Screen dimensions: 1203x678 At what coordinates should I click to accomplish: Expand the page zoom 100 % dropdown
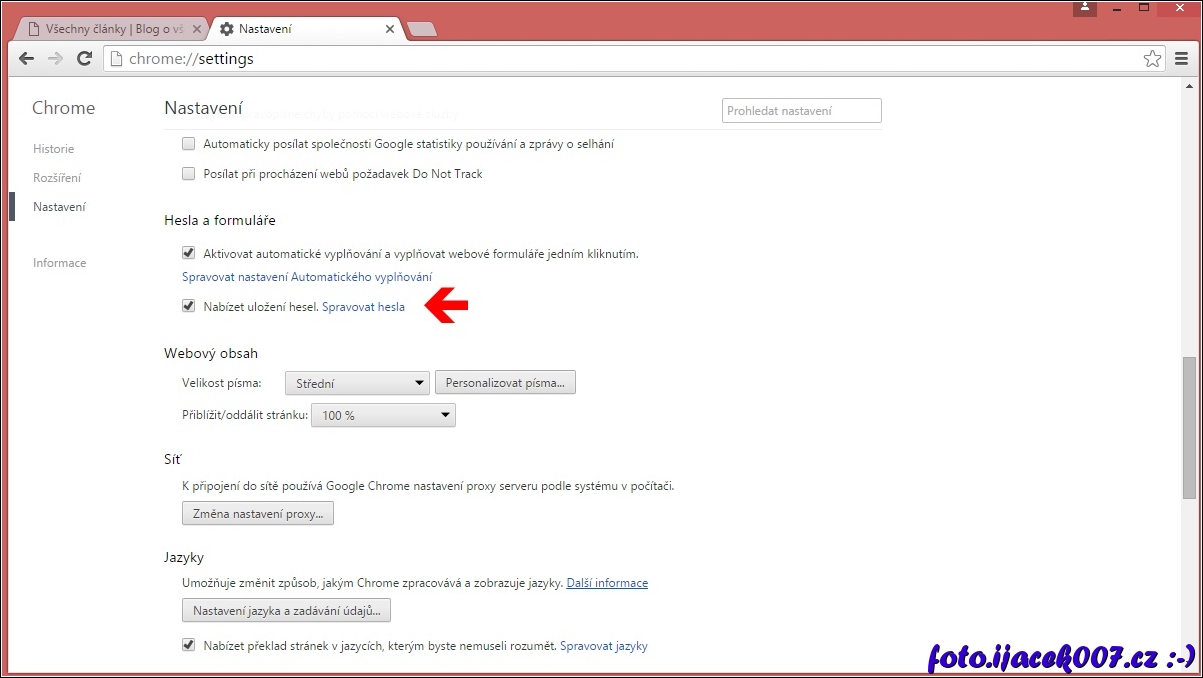tap(383, 415)
